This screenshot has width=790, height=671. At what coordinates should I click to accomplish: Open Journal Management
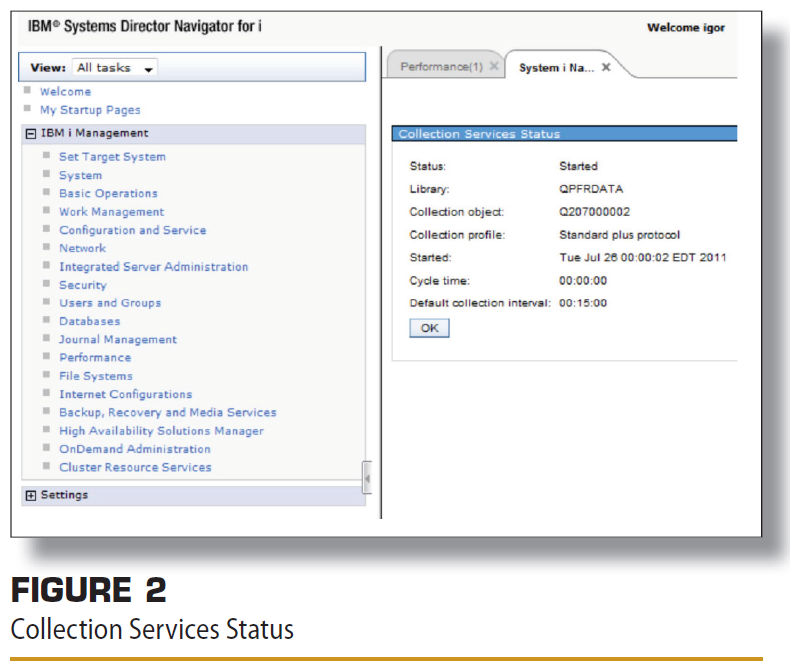click(118, 340)
